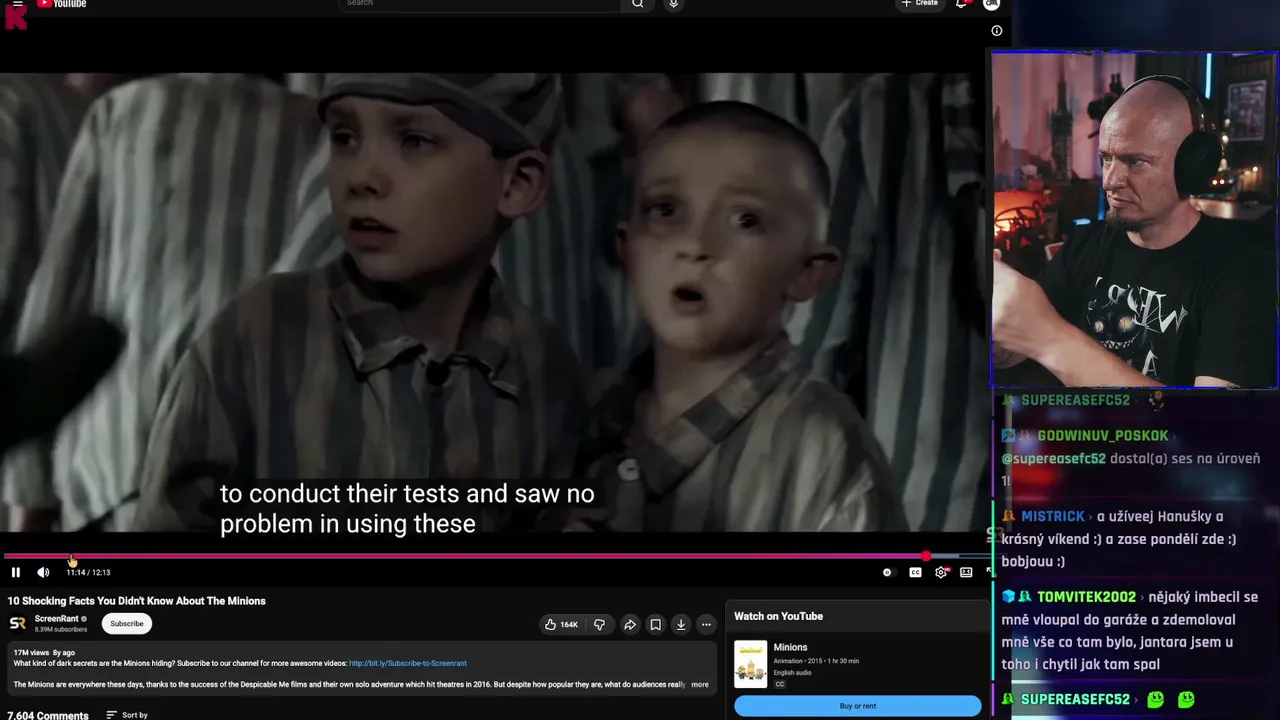The height and width of the screenshot is (720, 1280).
Task: Click username MISTRICK in chat
Action: coord(1053,517)
